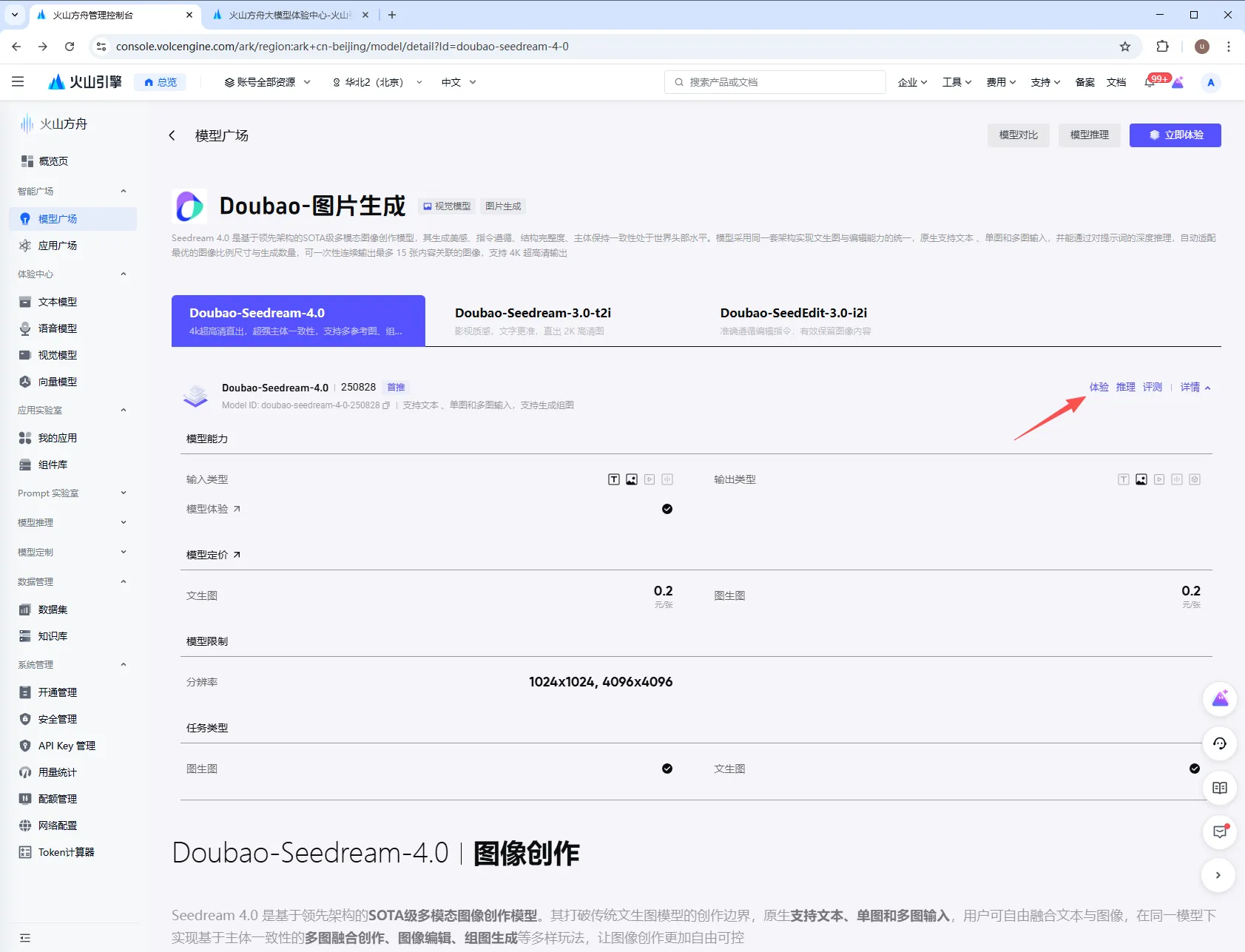1245x952 pixels.
Task: Click the 图生图 task type checkmark
Action: click(667, 769)
